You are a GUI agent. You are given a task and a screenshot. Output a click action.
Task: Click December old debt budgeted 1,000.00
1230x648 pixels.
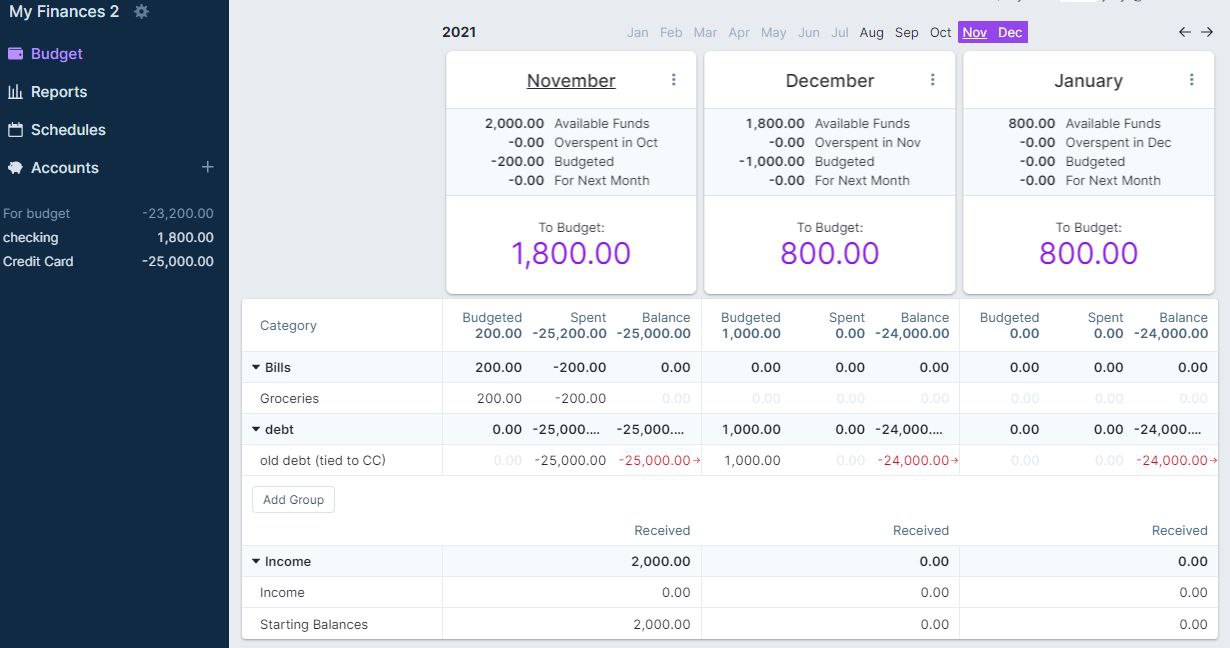click(x=752, y=461)
